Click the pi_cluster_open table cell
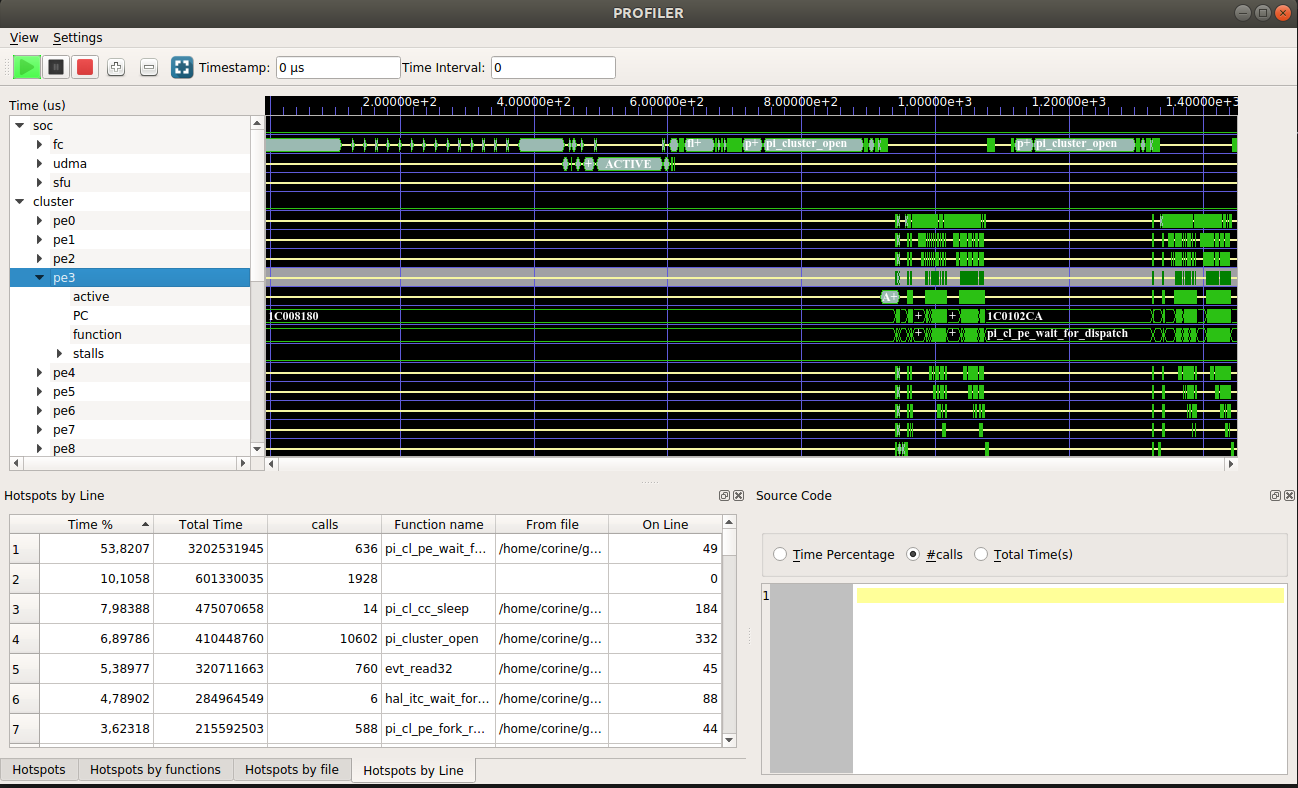 point(439,639)
